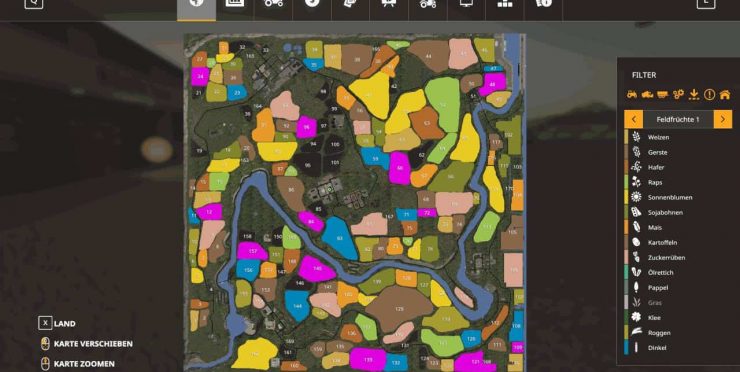Switch to the map globe tab

pyautogui.click(x=196, y=4)
